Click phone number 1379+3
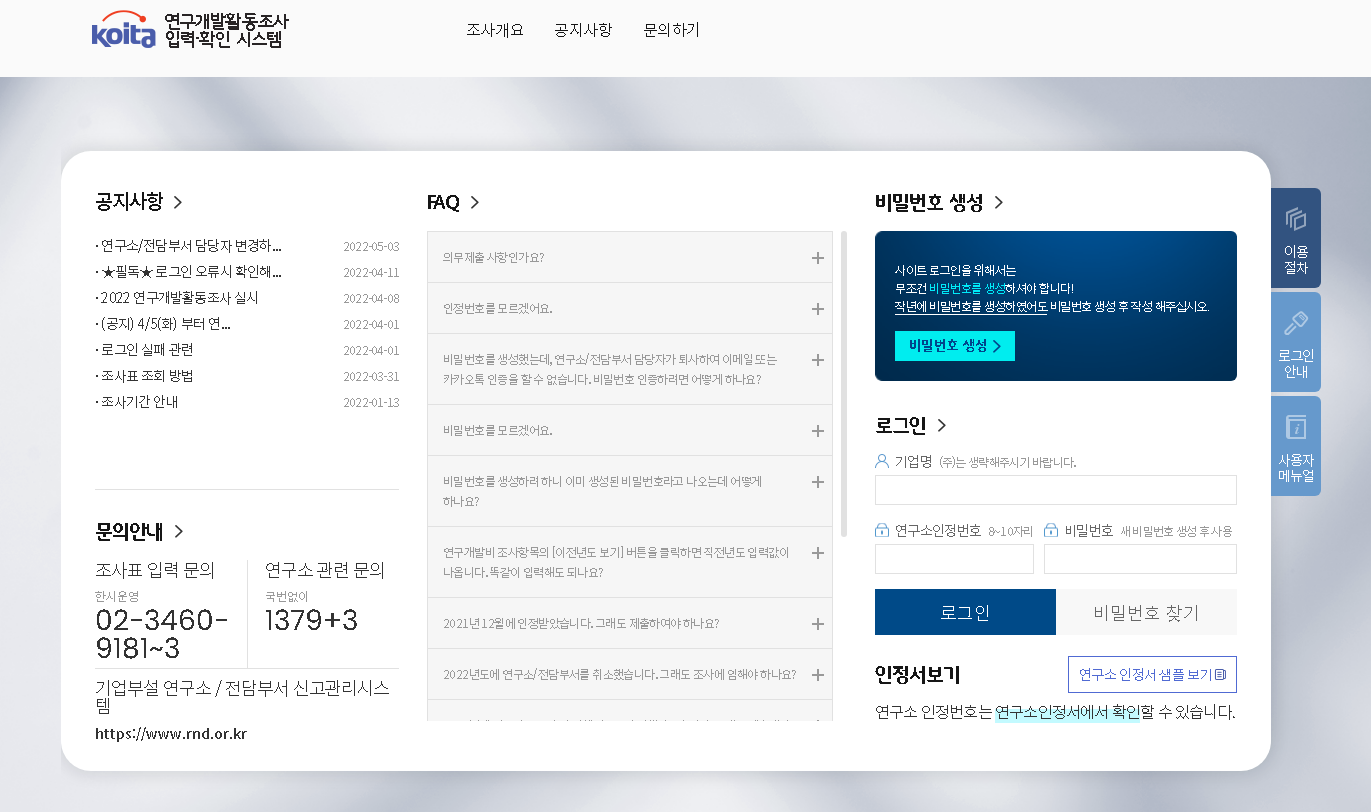1371x812 pixels. 311,620
